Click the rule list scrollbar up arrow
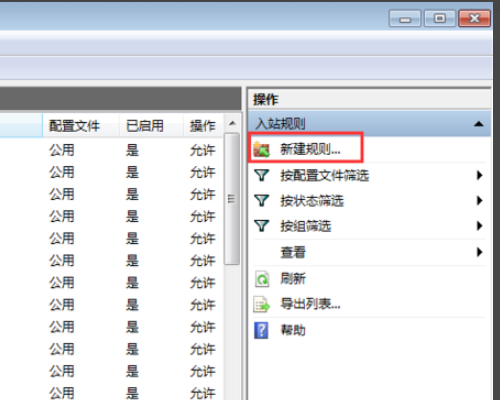Image resolution: width=500 pixels, height=400 pixels. tap(232, 123)
